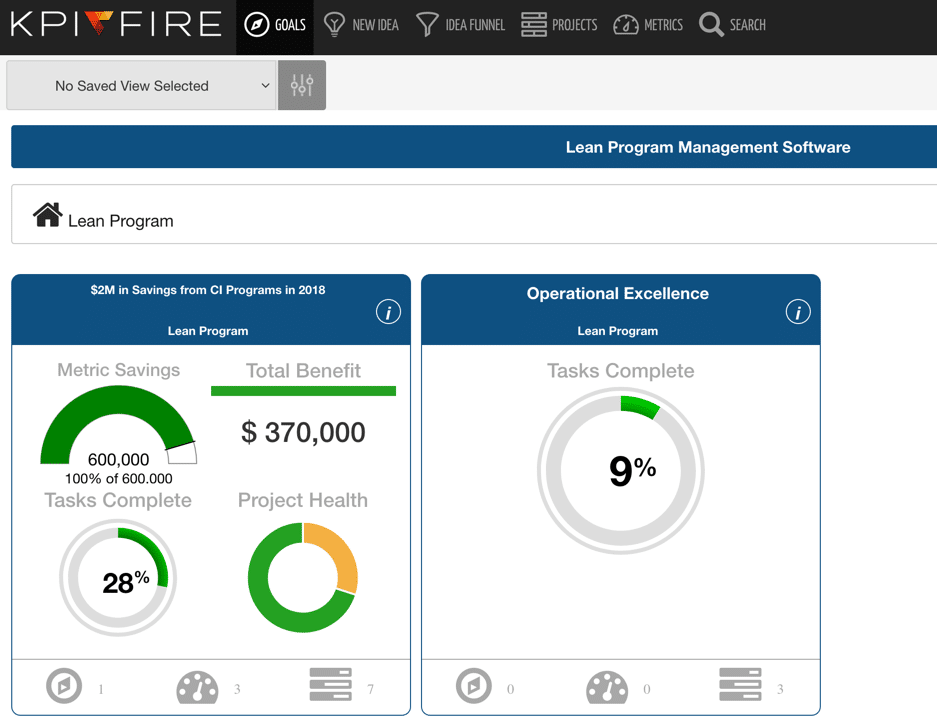Click metrics count 3 on $2M Savings card
The image size is (937, 721).
pyautogui.click(x=237, y=689)
